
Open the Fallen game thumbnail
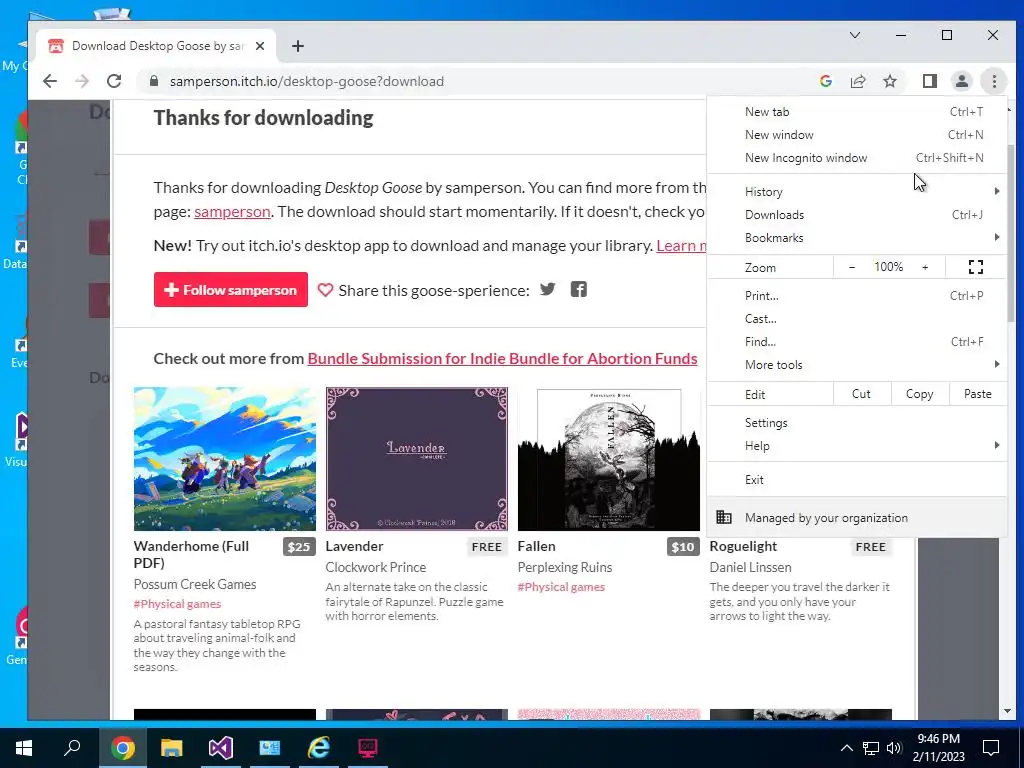(x=609, y=458)
